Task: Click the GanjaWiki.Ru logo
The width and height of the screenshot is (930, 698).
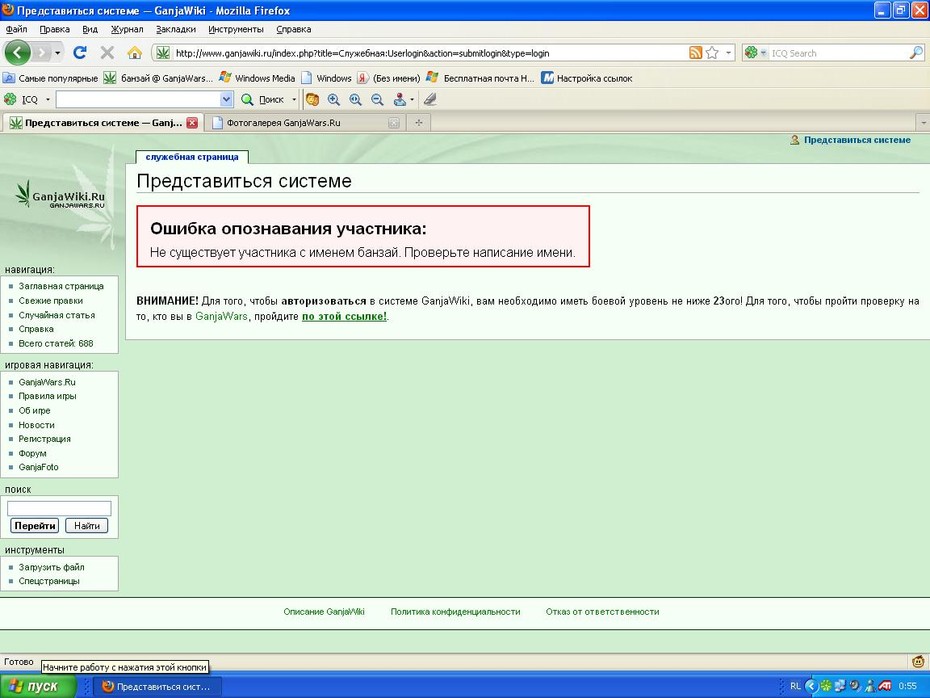Action: pos(60,195)
